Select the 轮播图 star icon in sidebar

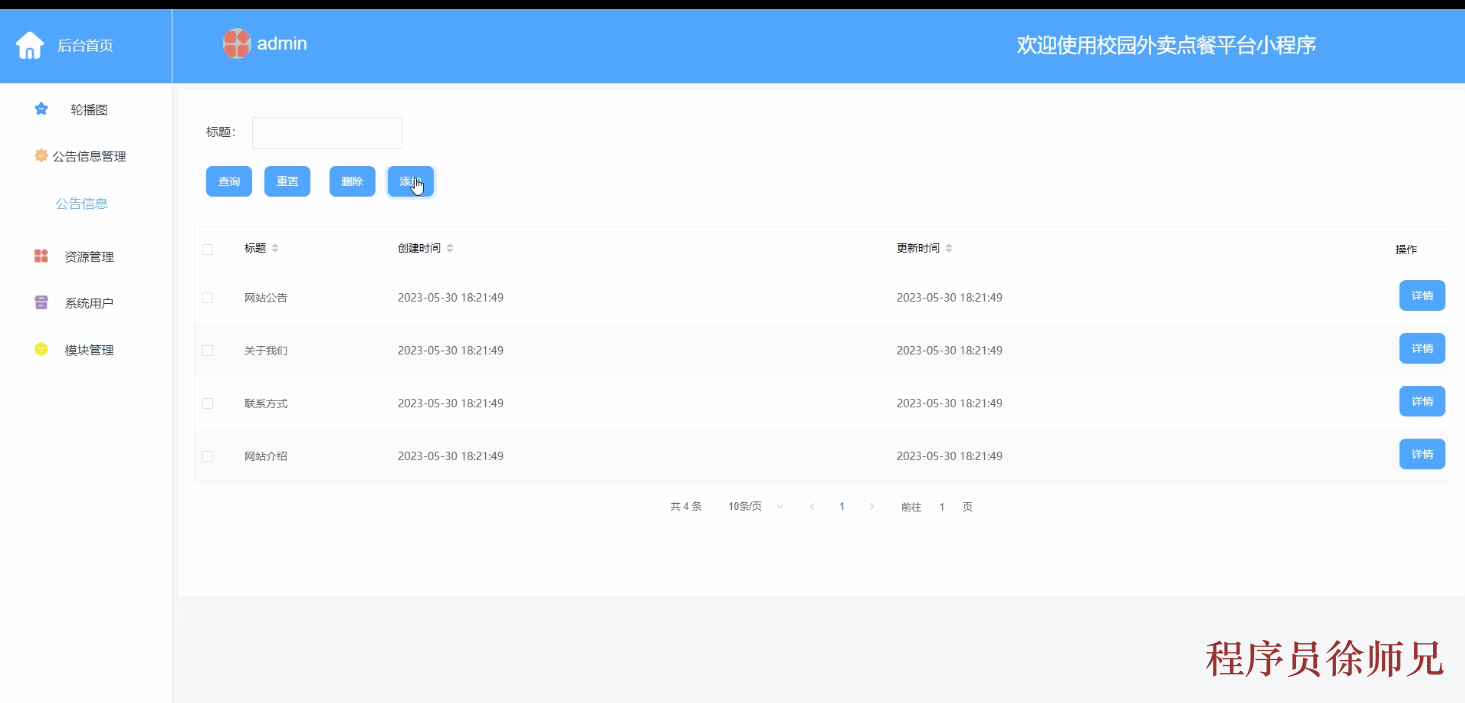[x=40, y=109]
